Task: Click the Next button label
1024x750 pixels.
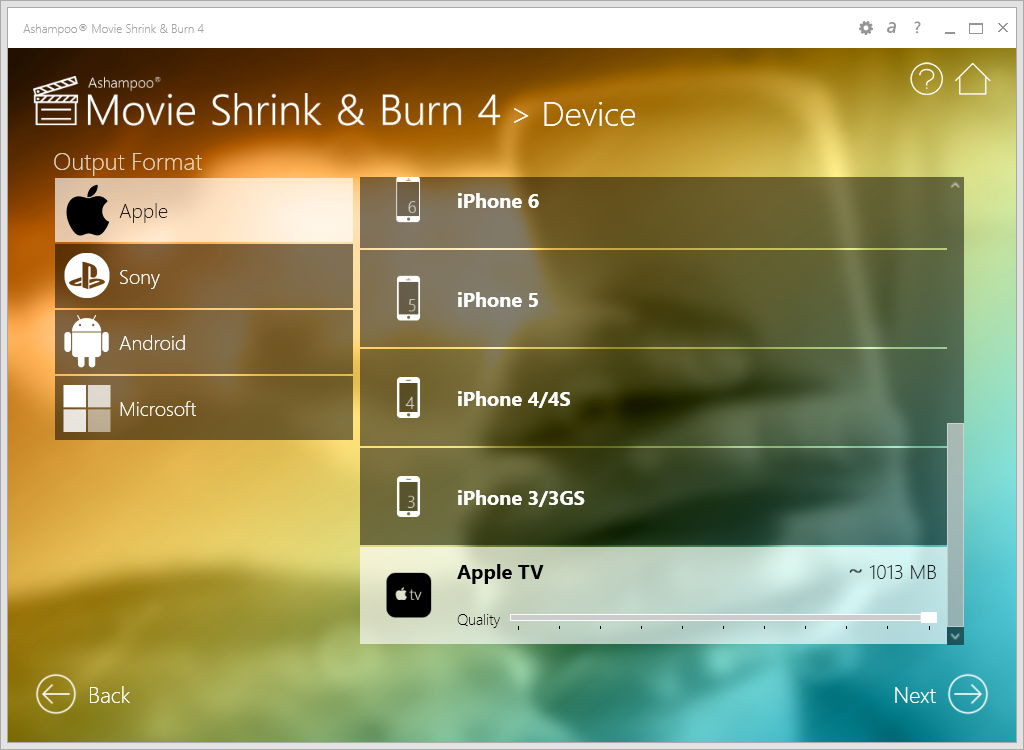Action: click(x=914, y=695)
